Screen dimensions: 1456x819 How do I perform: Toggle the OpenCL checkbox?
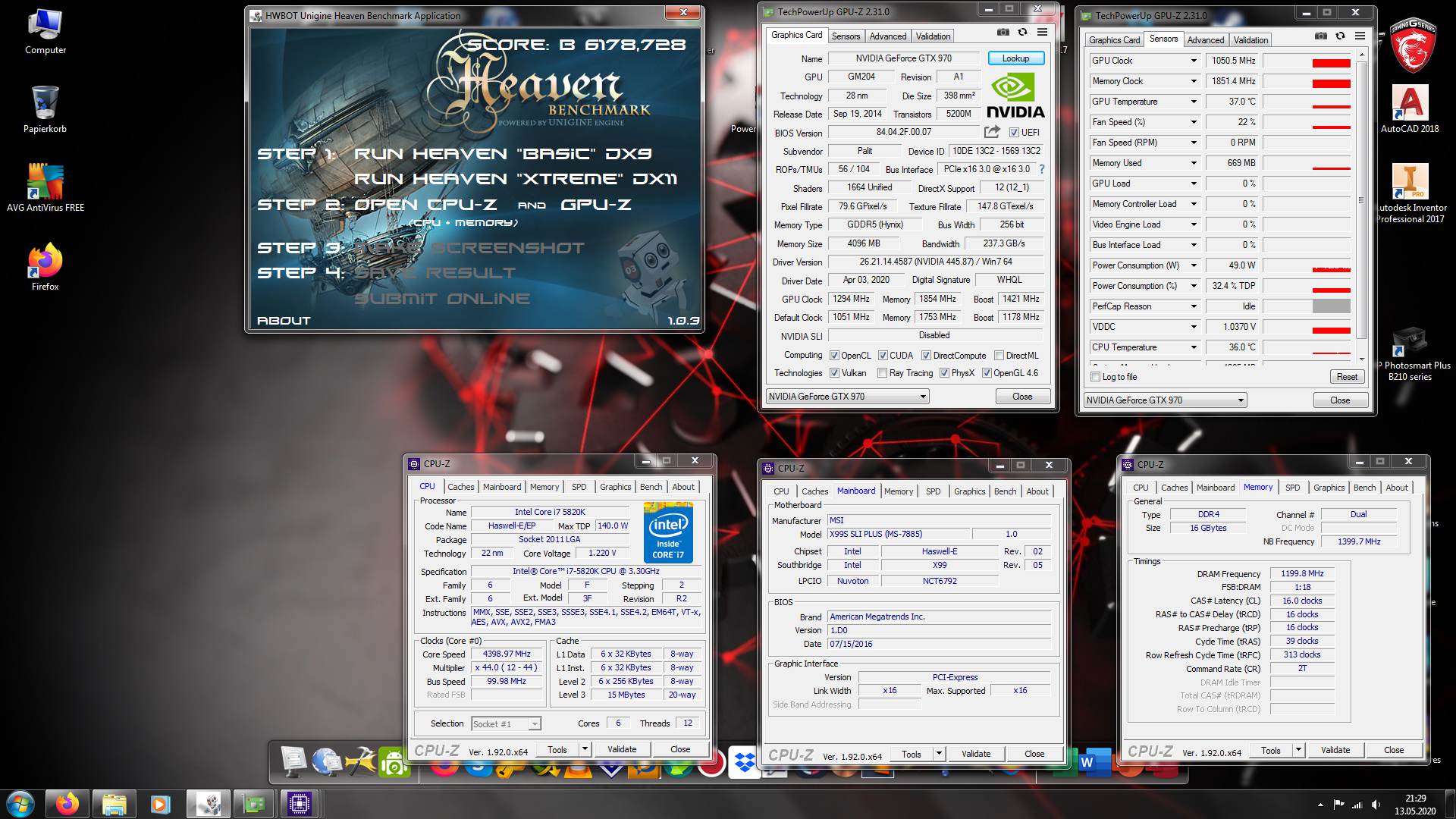(x=834, y=355)
